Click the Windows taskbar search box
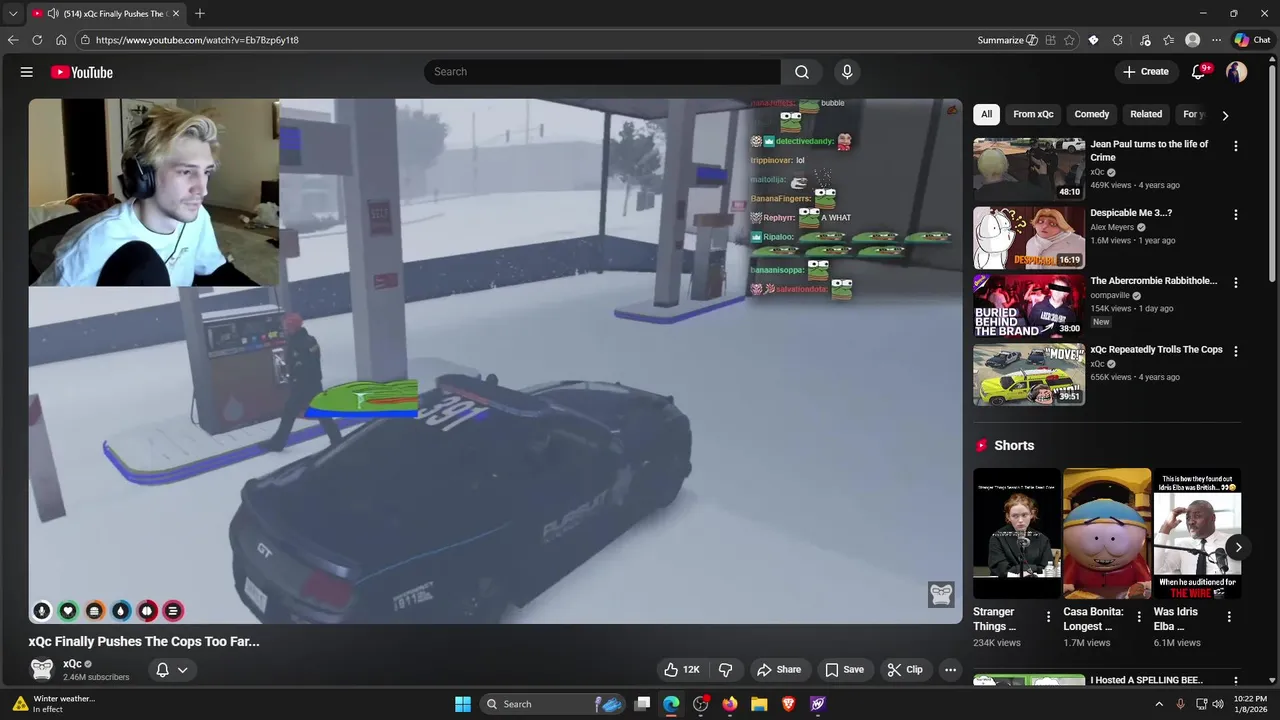The image size is (1280, 720). click(552, 704)
